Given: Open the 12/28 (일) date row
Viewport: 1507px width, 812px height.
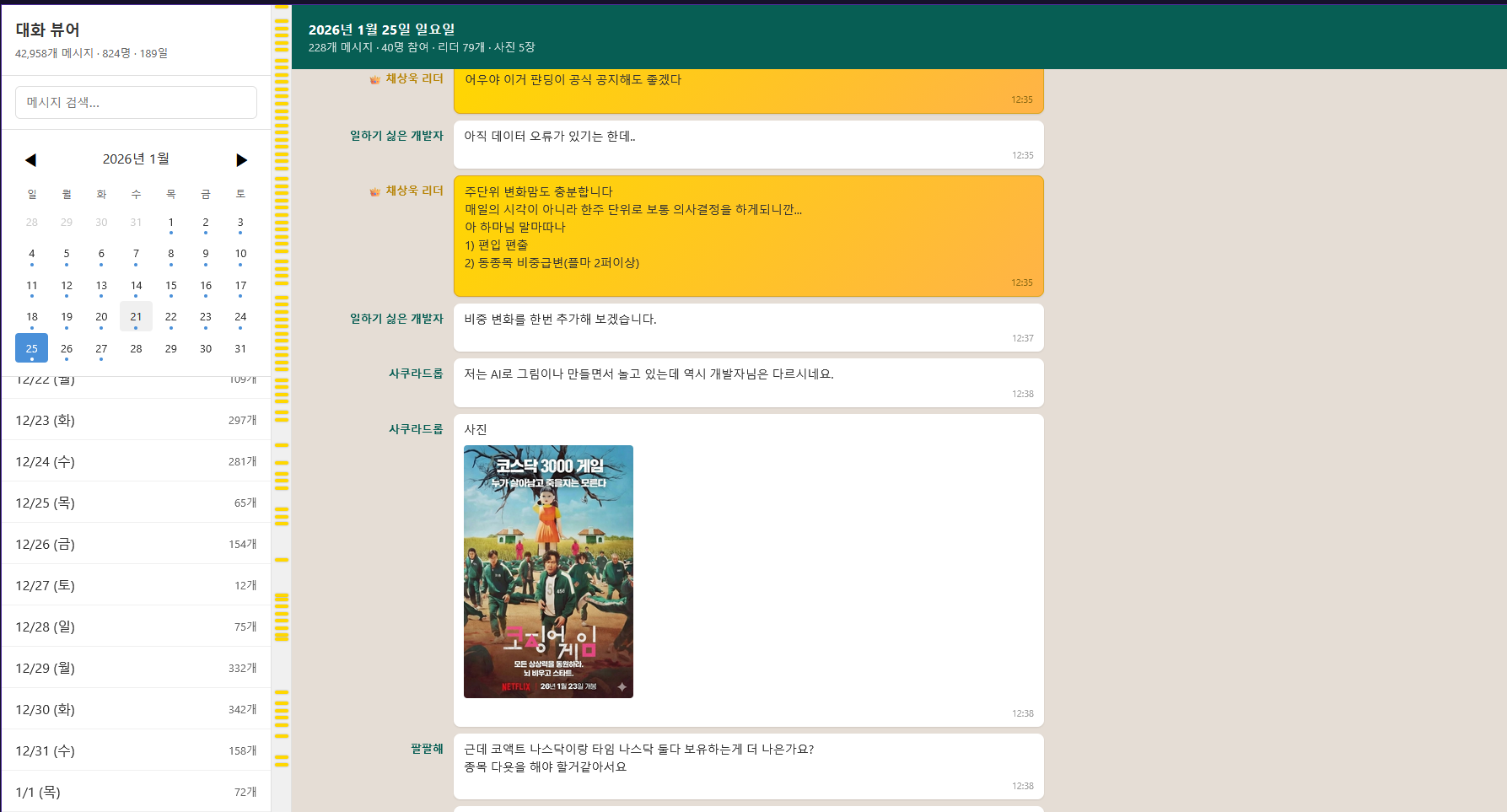Looking at the screenshot, I should (136, 626).
